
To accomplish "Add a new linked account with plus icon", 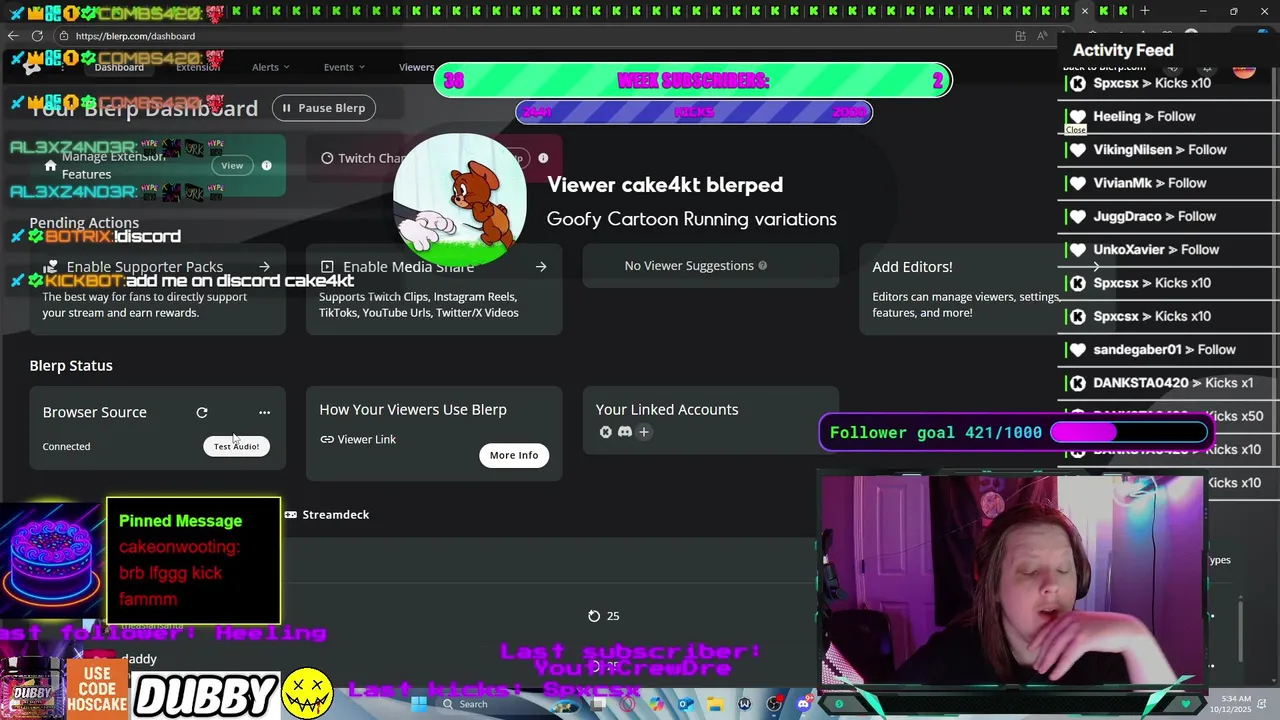I will [644, 432].
